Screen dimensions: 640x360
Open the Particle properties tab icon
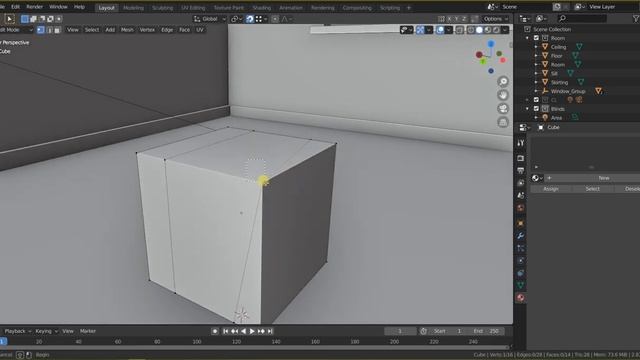click(520, 248)
